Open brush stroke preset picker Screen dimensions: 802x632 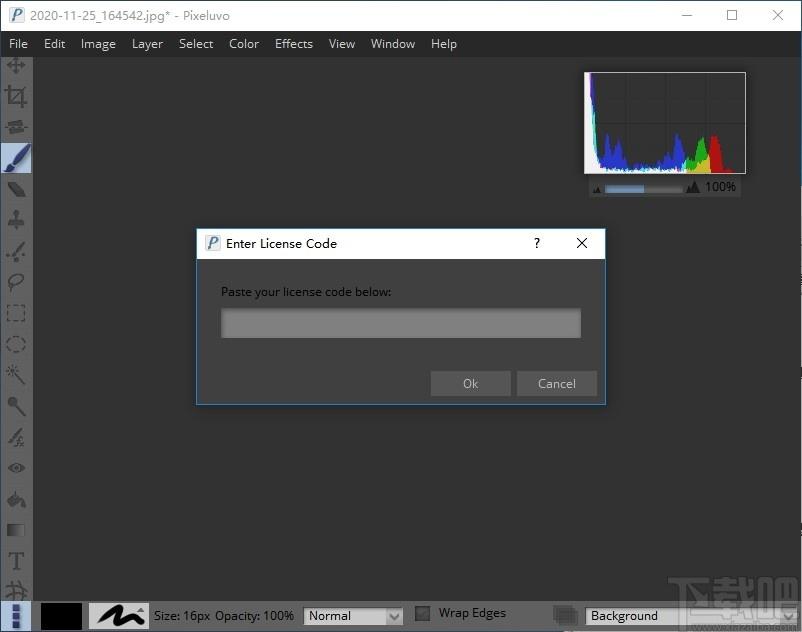tap(119, 616)
